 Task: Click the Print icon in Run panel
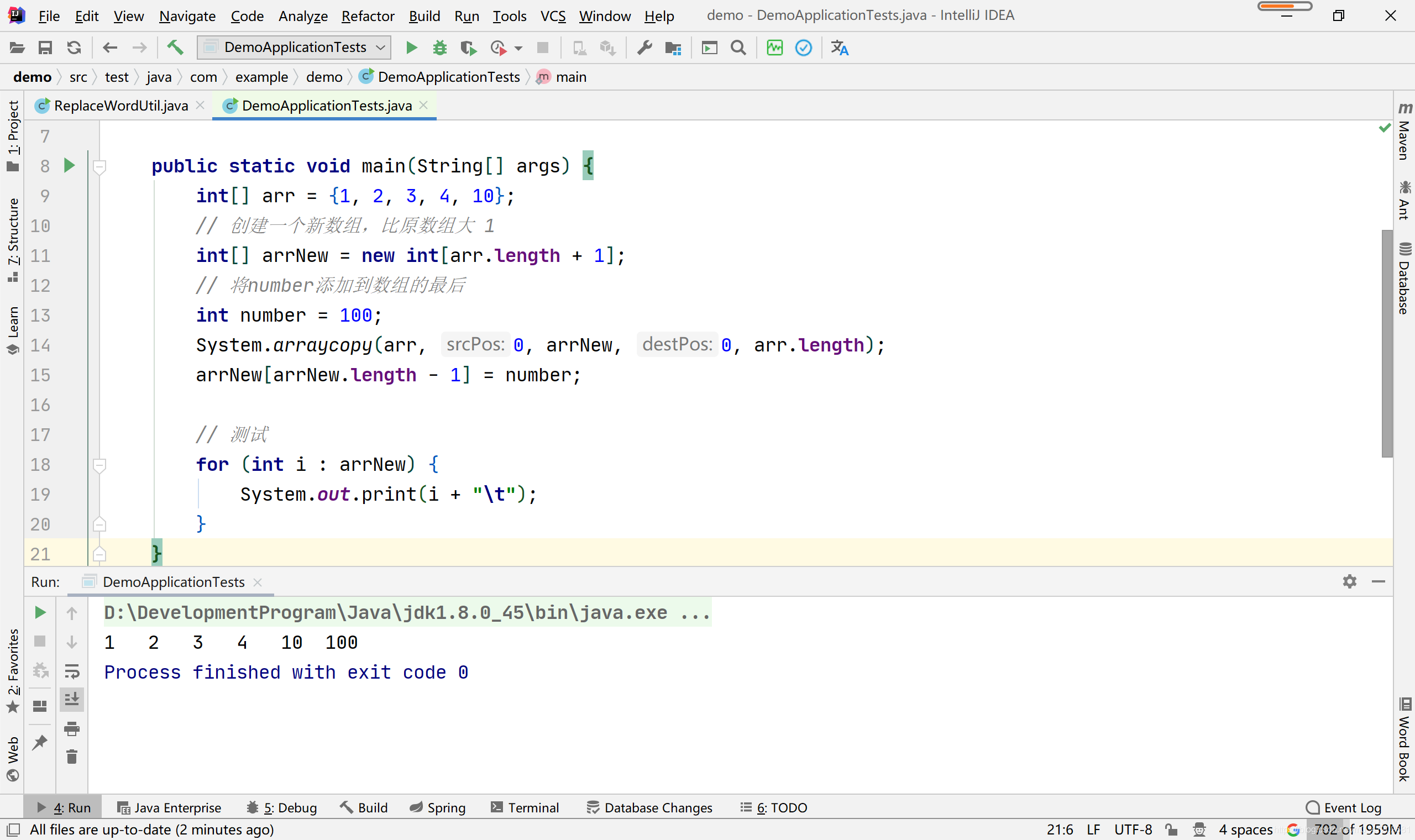click(72, 728)
